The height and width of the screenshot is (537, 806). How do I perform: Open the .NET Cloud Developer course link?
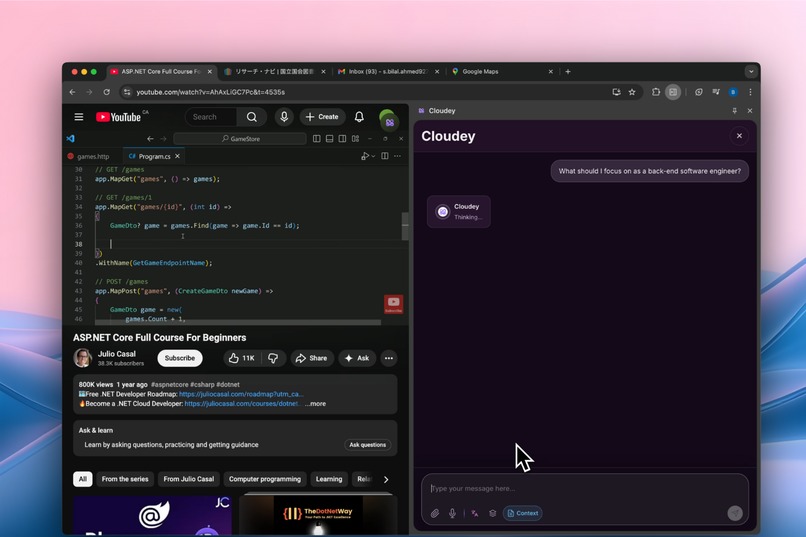(x=242, y=404)
